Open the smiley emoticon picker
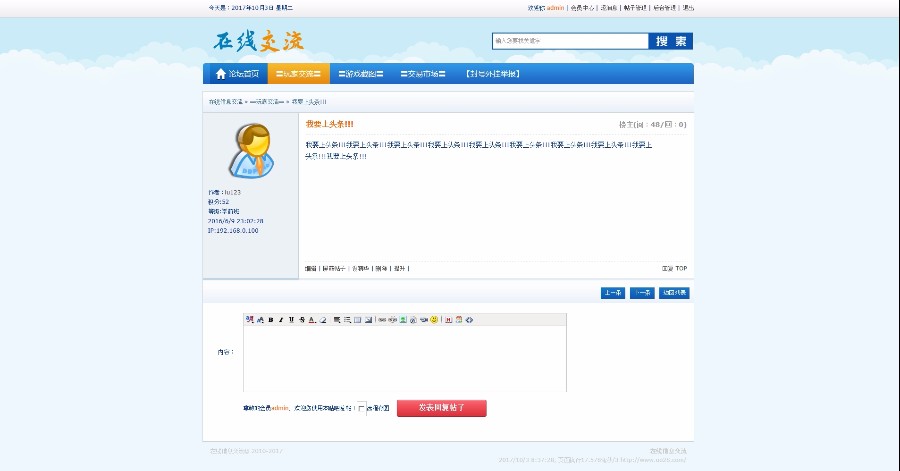The height and width of the screenshot is (471, 900). [x=434, y=320]
